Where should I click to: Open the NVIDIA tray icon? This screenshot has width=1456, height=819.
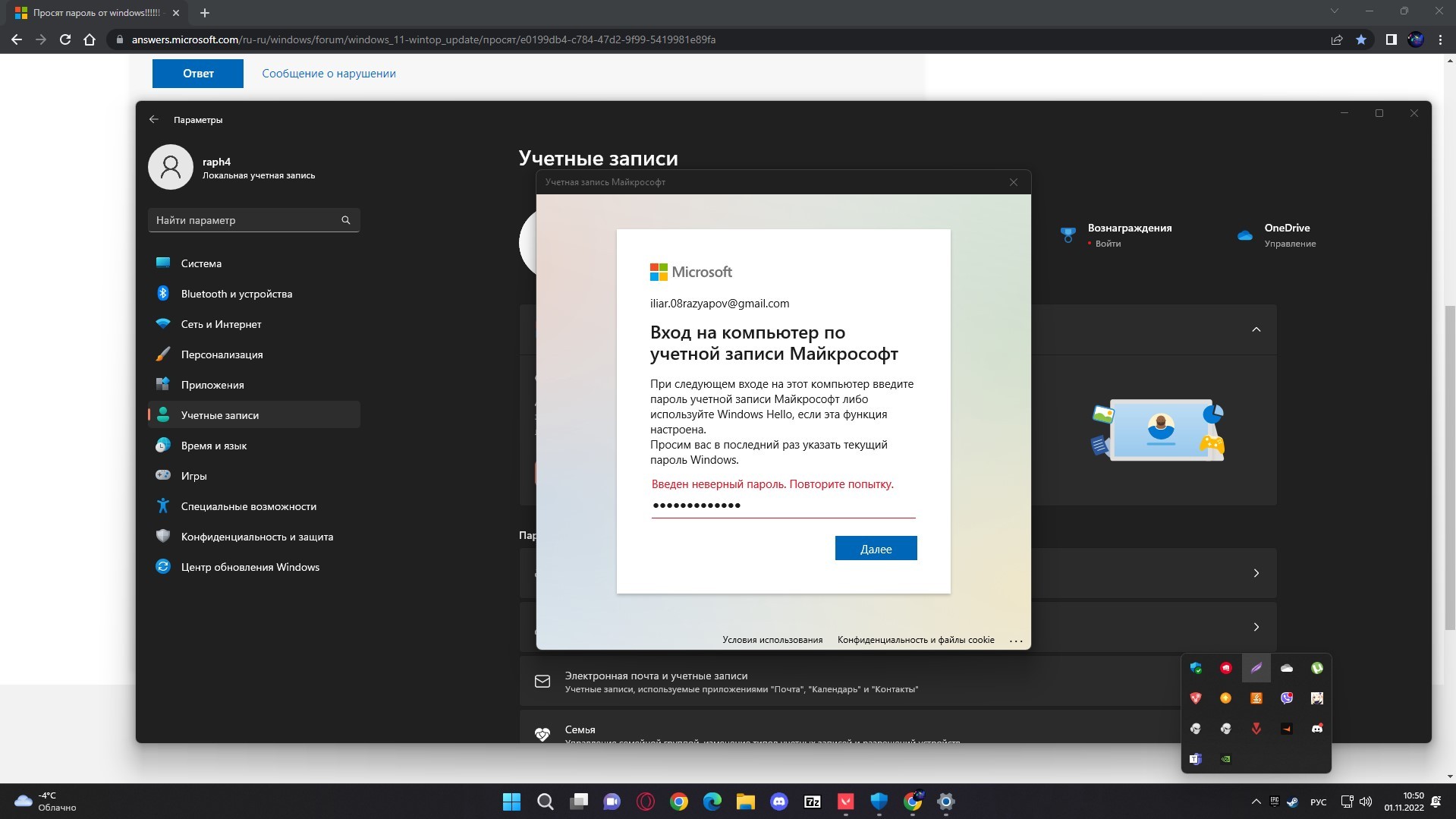pos(1226,759)
